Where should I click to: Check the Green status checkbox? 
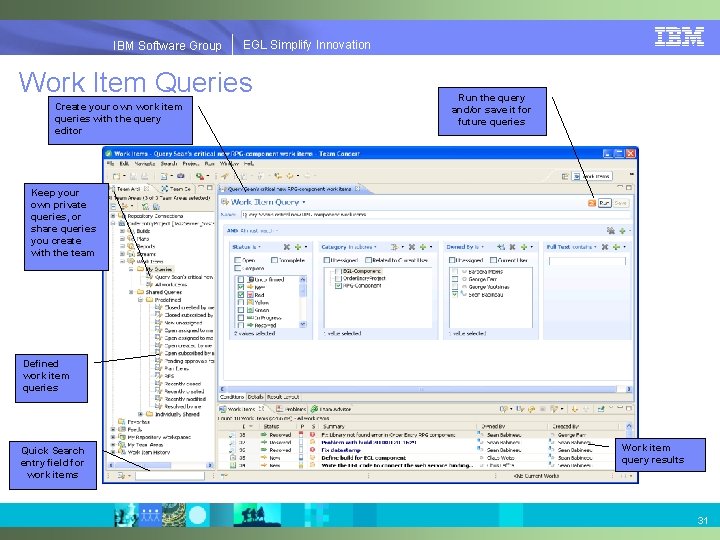(x=241, y=310)
